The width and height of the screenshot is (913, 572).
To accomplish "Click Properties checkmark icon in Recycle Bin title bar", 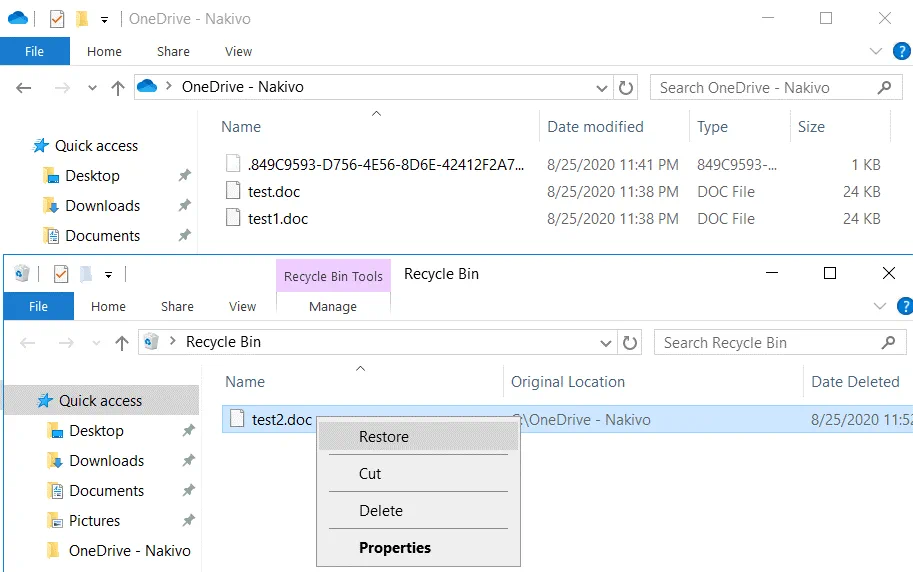I will pyautogui.click(x=61, y=274).
